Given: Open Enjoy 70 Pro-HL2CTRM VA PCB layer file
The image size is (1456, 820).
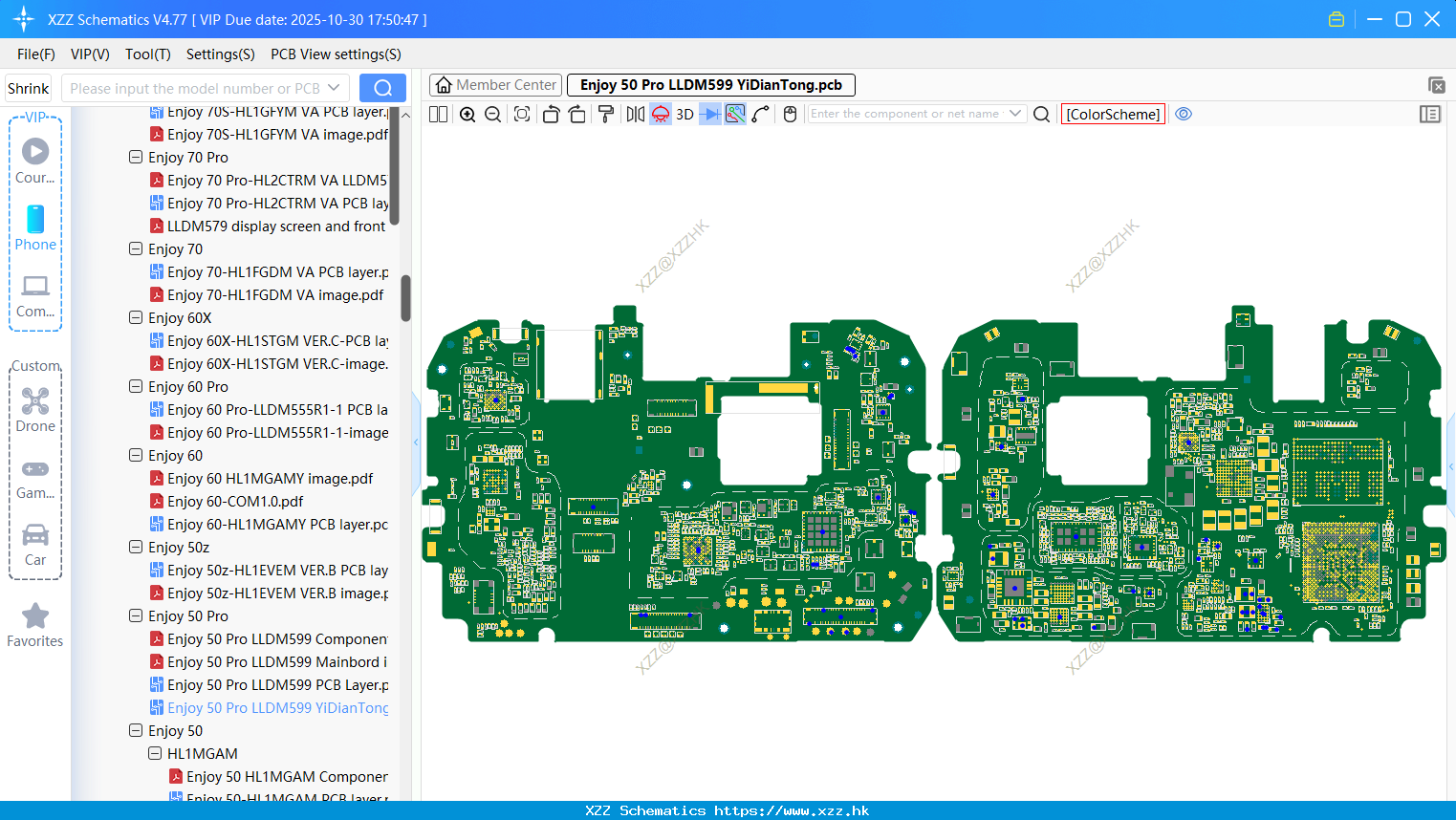Looking at the screenshot, I should 269,203.
